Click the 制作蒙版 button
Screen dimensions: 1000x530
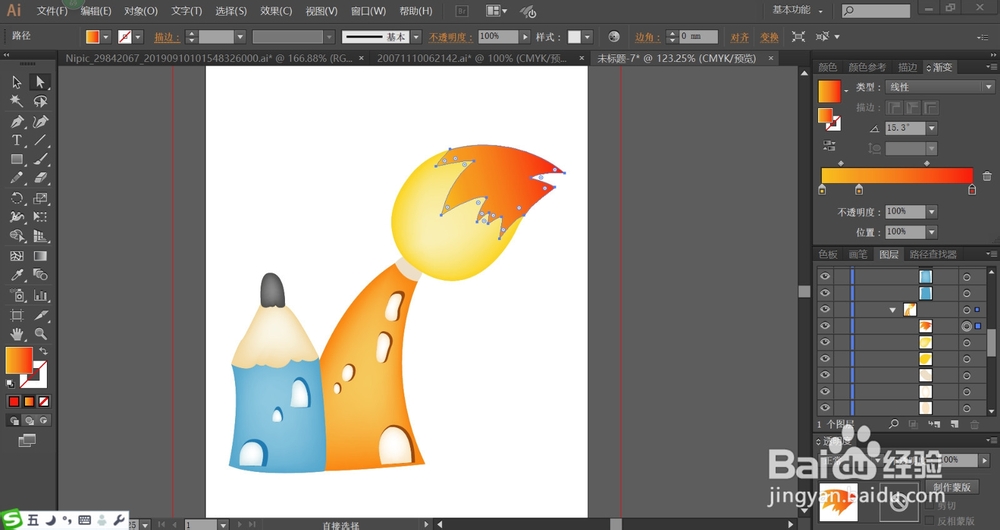(952, 487)
